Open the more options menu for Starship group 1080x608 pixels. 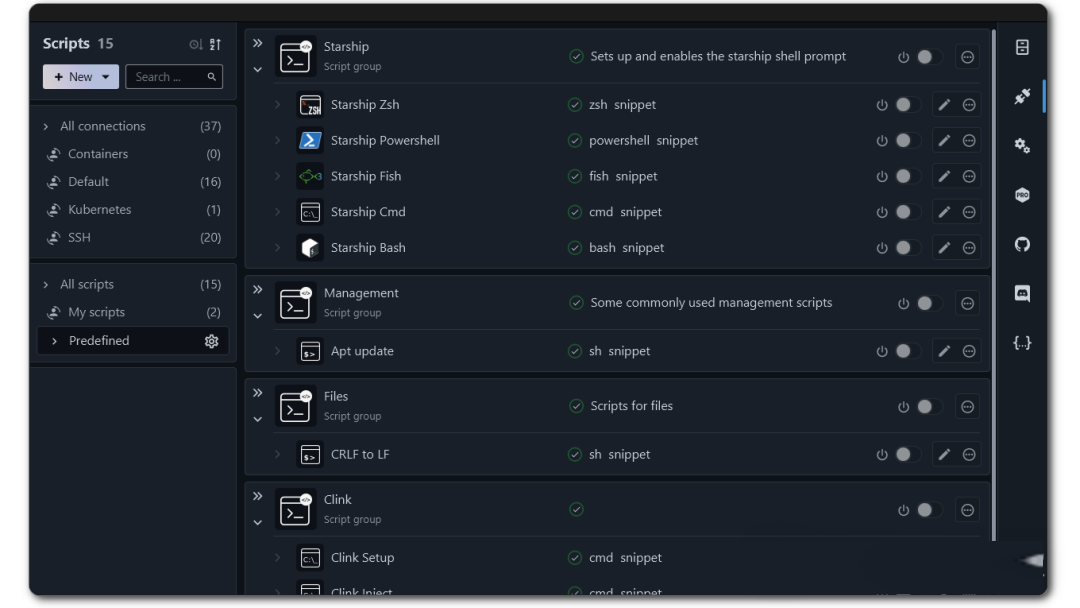(x=968, y=57)
